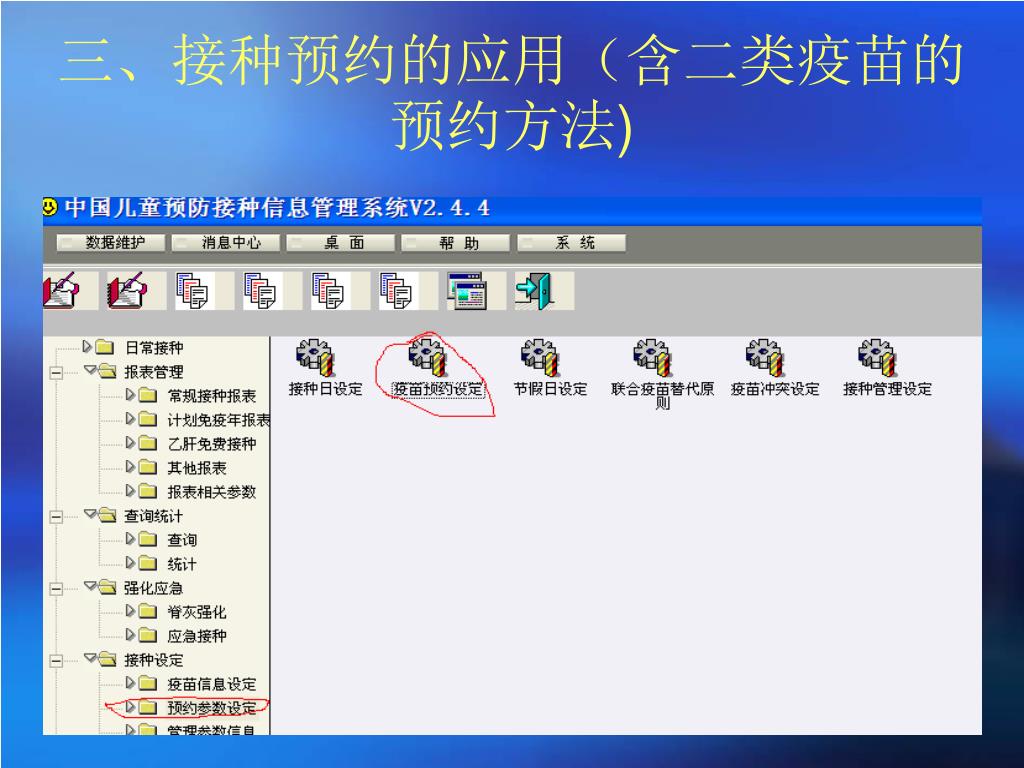Click the folder icon beside 常规接种报表
This screenshot has height=768, width=1024.
point(148,396)
